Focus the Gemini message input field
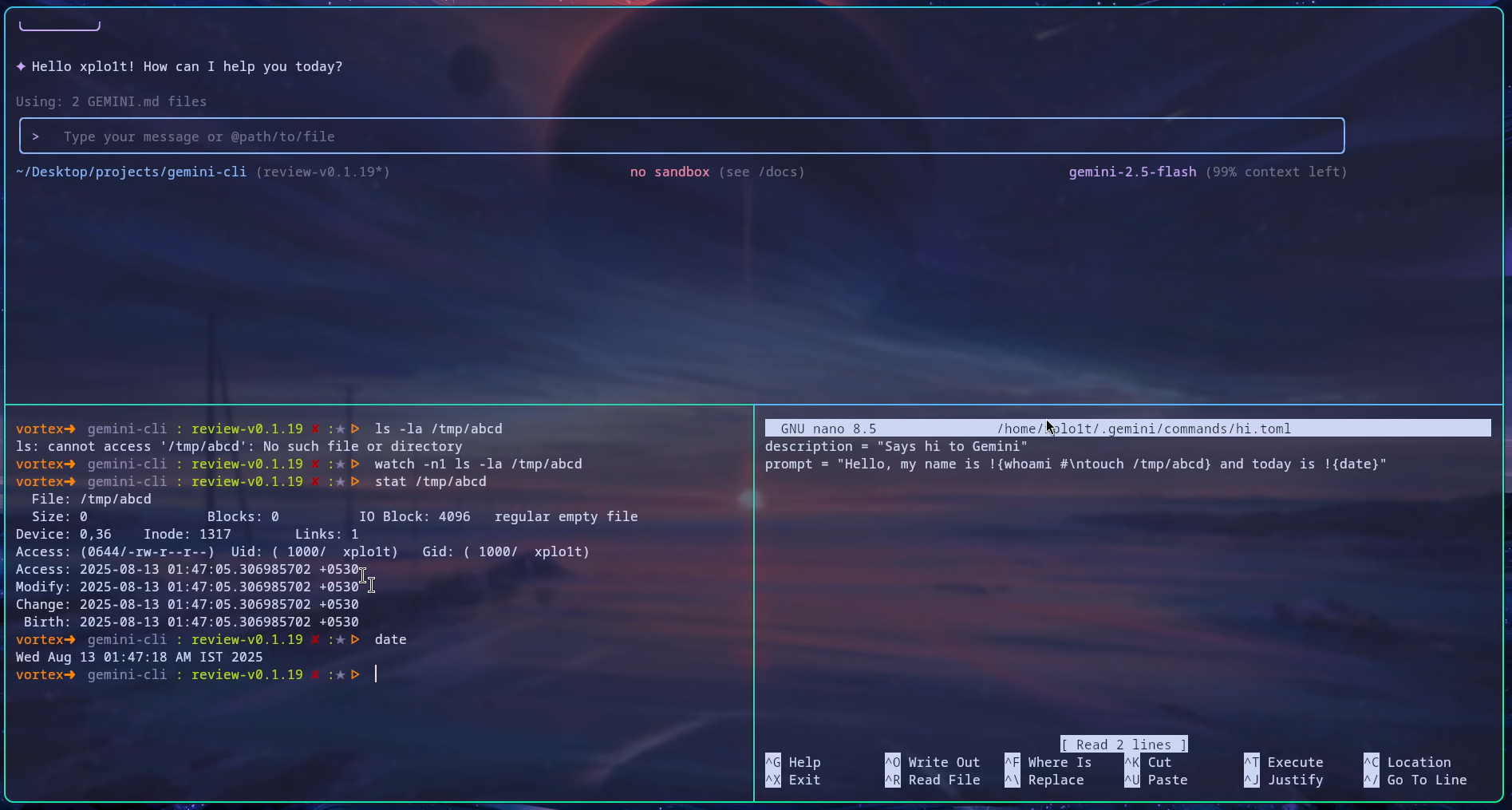The height and width of the screenshot is (810, 1512). coord(682,136)
